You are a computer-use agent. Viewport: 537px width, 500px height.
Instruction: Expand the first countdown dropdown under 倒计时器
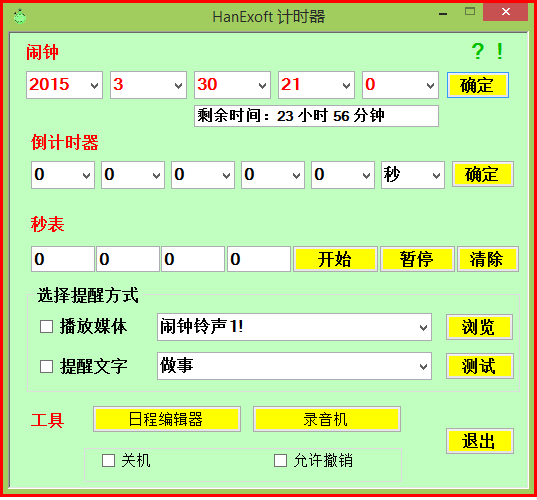(x=63, y=175)
